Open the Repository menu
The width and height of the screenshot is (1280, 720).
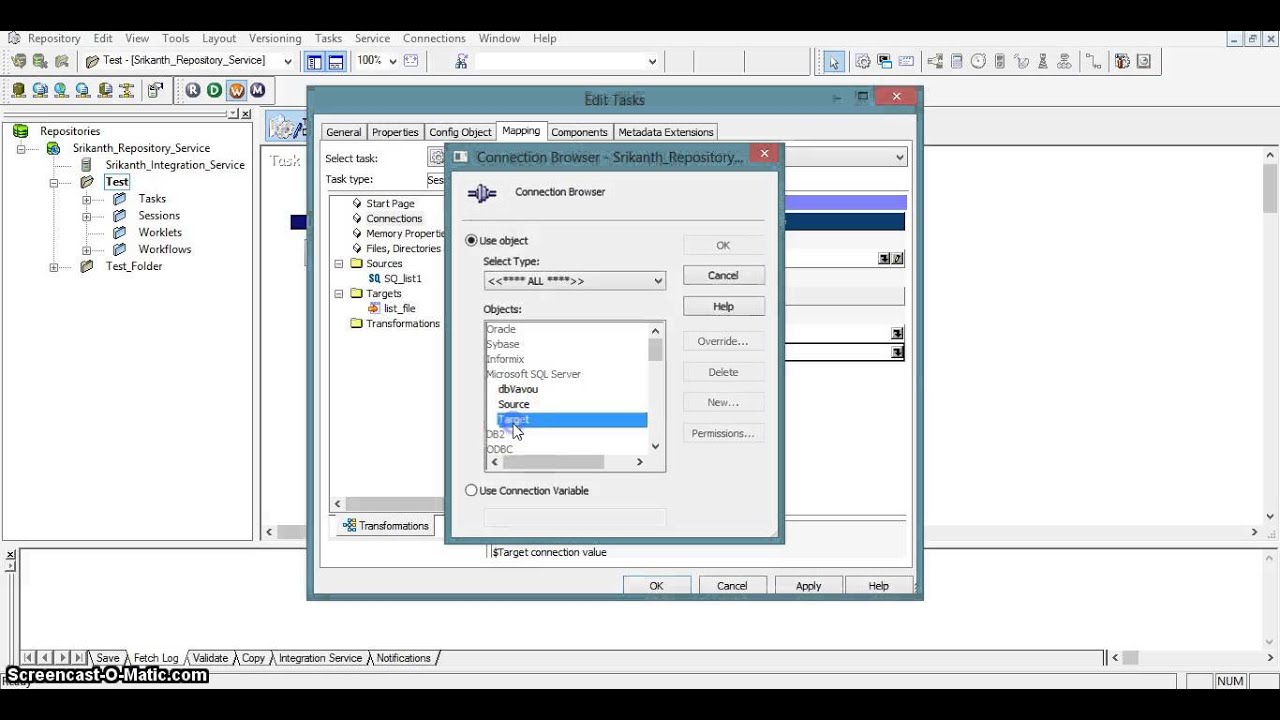tap(53, 38)
